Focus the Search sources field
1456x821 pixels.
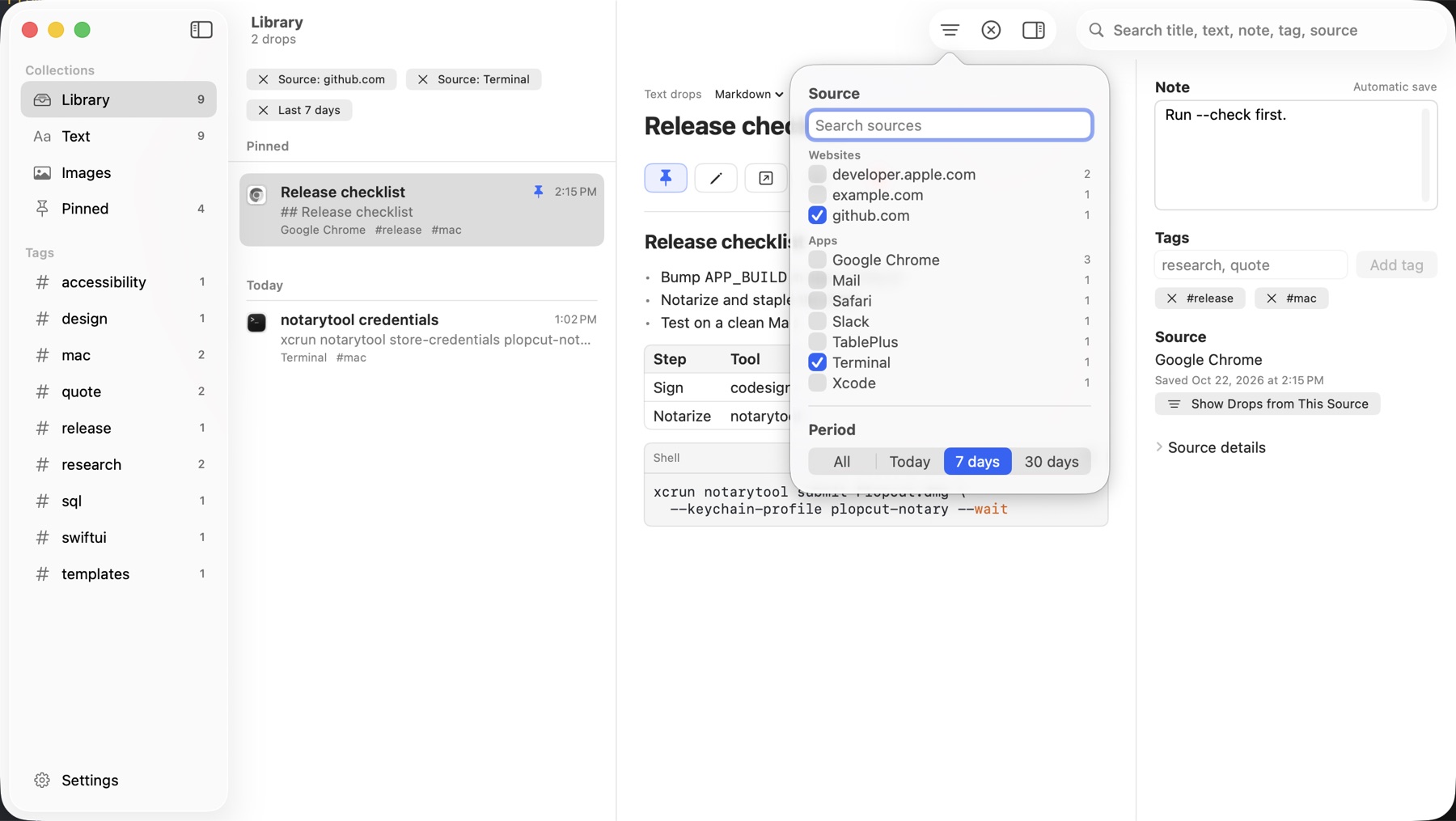click(x=950, y=125)
